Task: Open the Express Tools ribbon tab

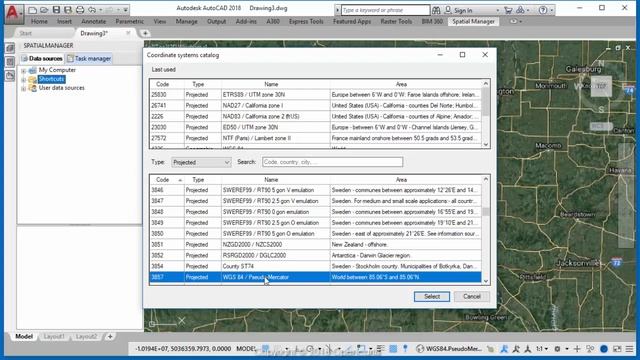Action: (306, 22)
